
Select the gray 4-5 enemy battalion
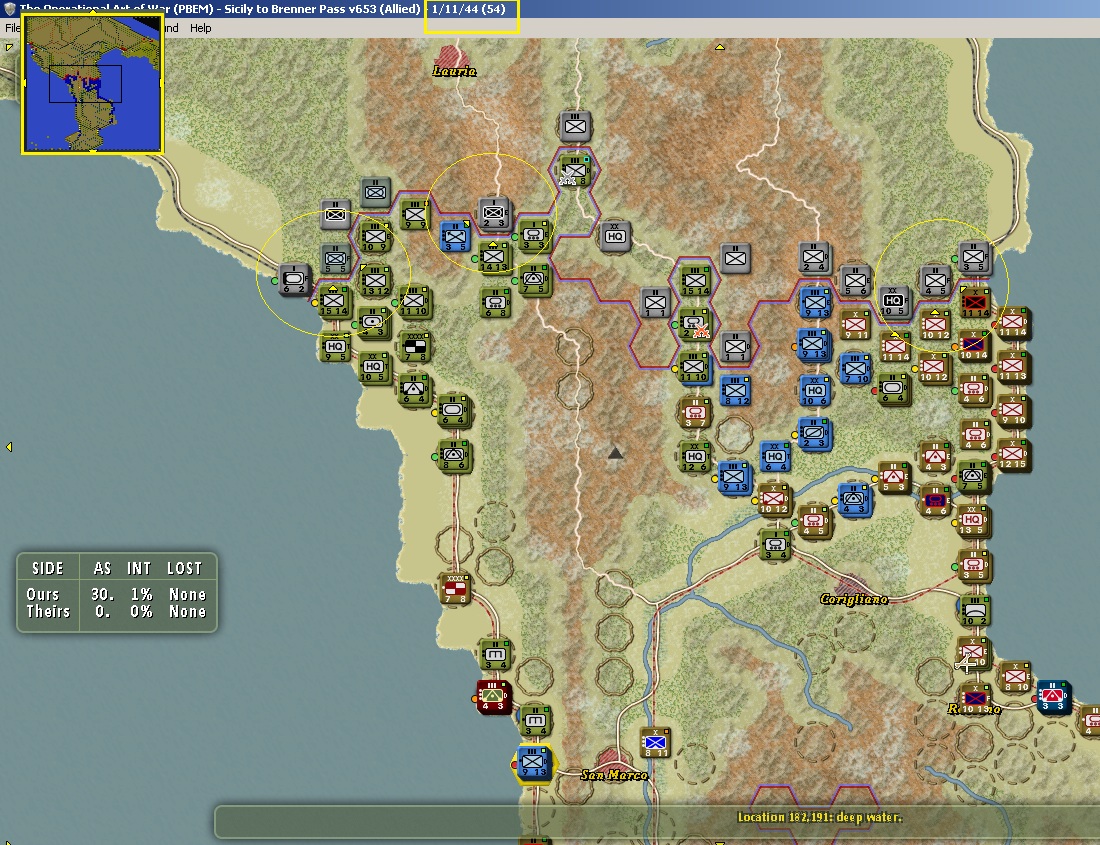point(934,280)
